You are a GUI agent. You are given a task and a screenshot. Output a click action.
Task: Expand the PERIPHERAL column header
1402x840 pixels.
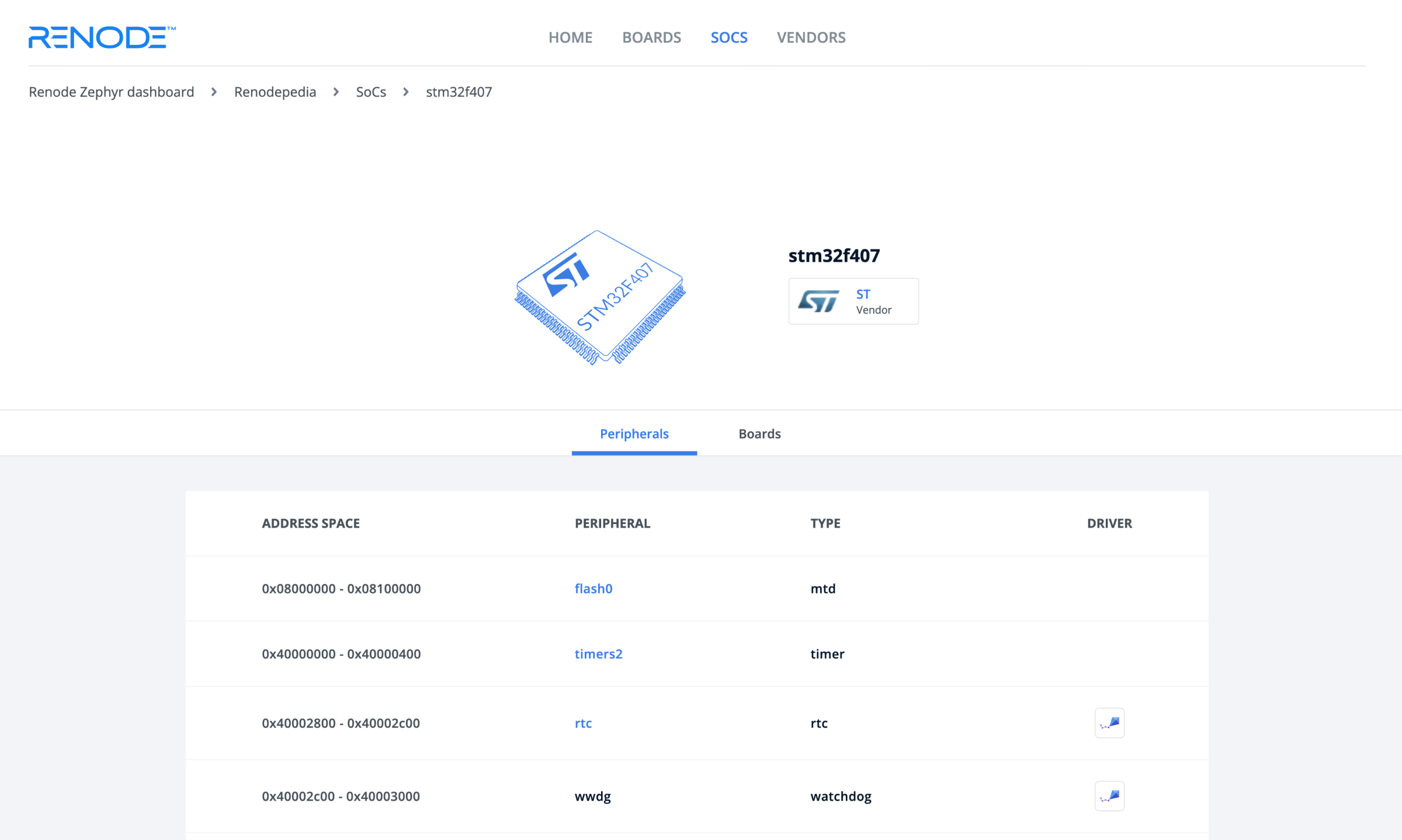[x=612, y=522]
